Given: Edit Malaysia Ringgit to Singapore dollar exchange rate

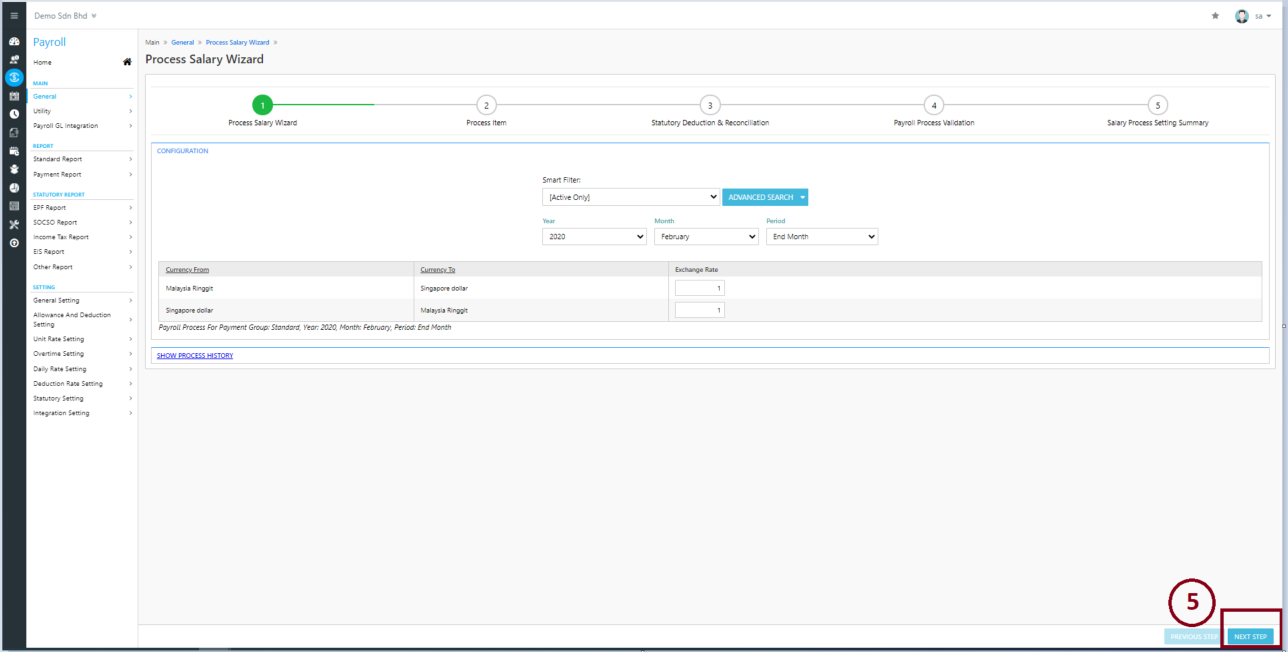Looking at the screenshot, I should point(699,288).
